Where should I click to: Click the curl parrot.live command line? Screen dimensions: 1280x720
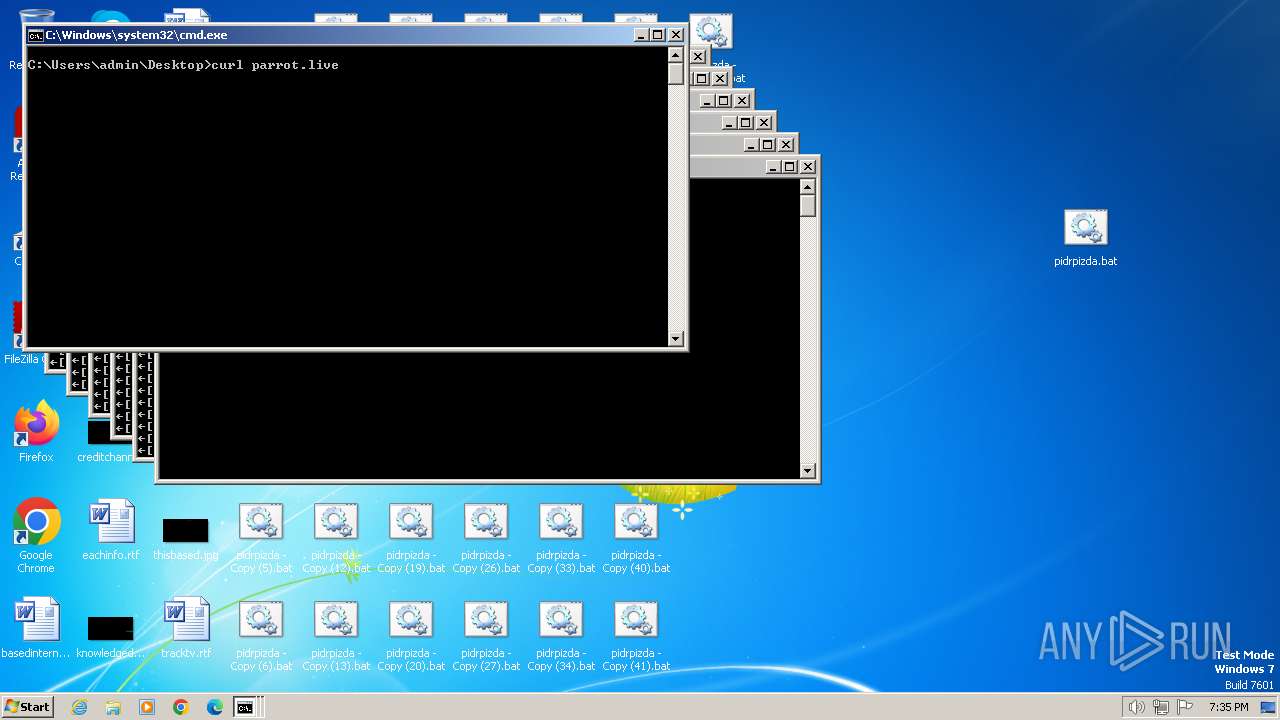(183, 65)
